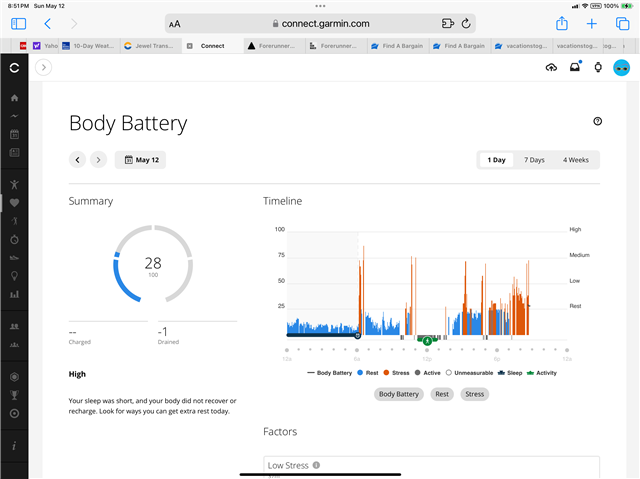Viewport: 640px width, 479px height.
Task: Open the Badges trophy icon in sidebar
Action: (x=14, y=394)
